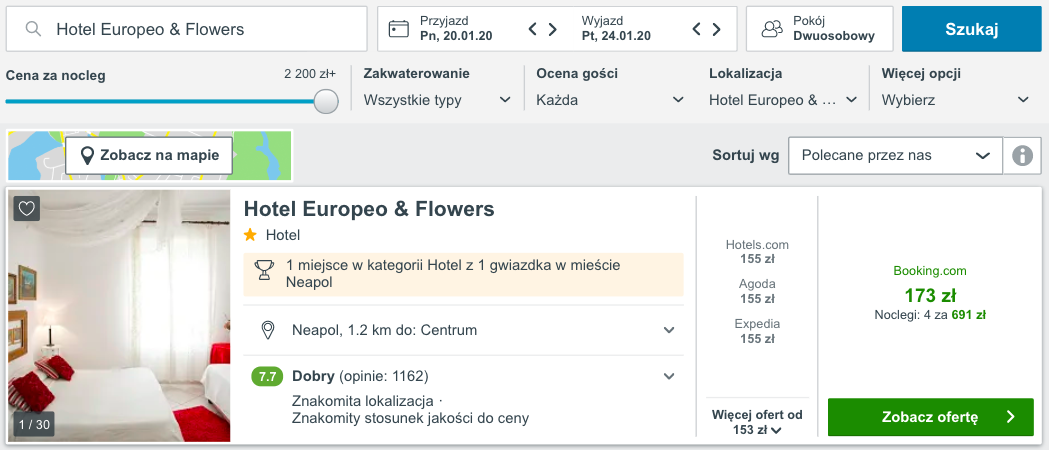Click the guests icon in Pokój selector
This screenshot has width=1049, height=450.
click(x=772, y=29)
